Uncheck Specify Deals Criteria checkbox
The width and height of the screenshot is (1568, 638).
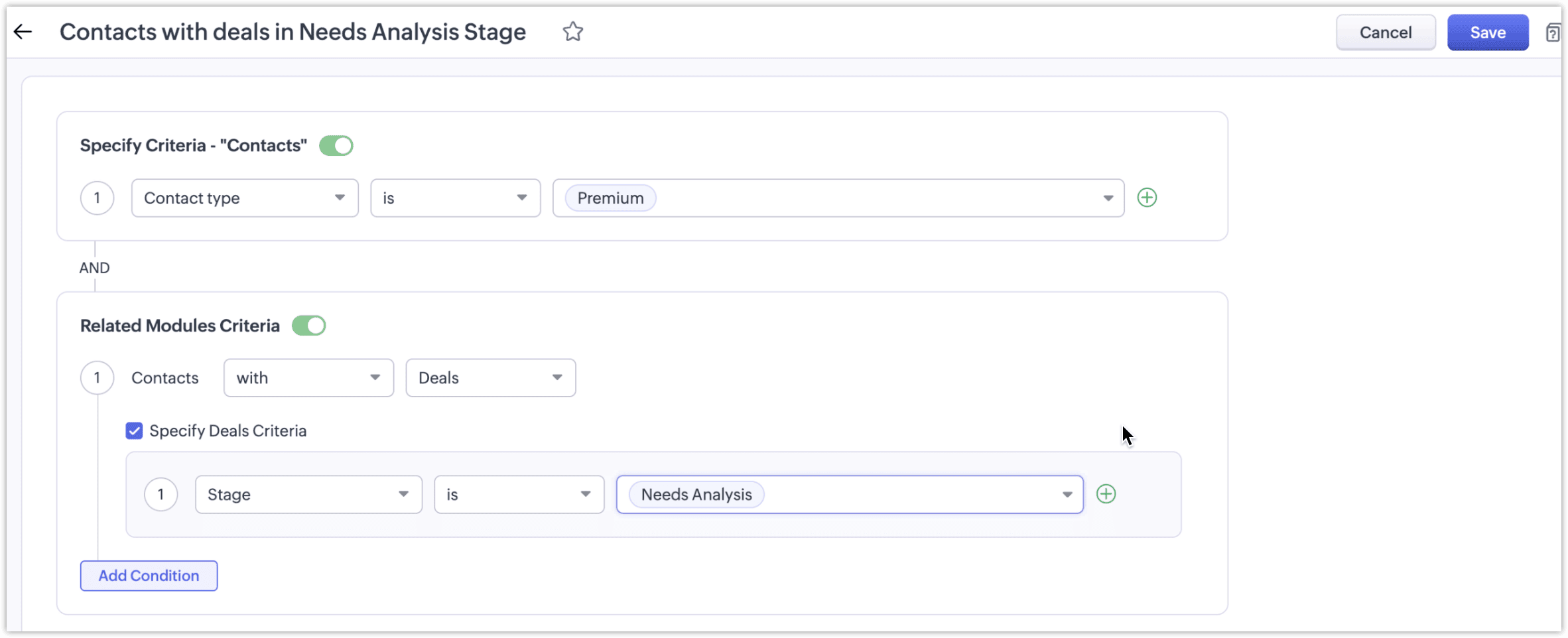click(x=134, y=431)
